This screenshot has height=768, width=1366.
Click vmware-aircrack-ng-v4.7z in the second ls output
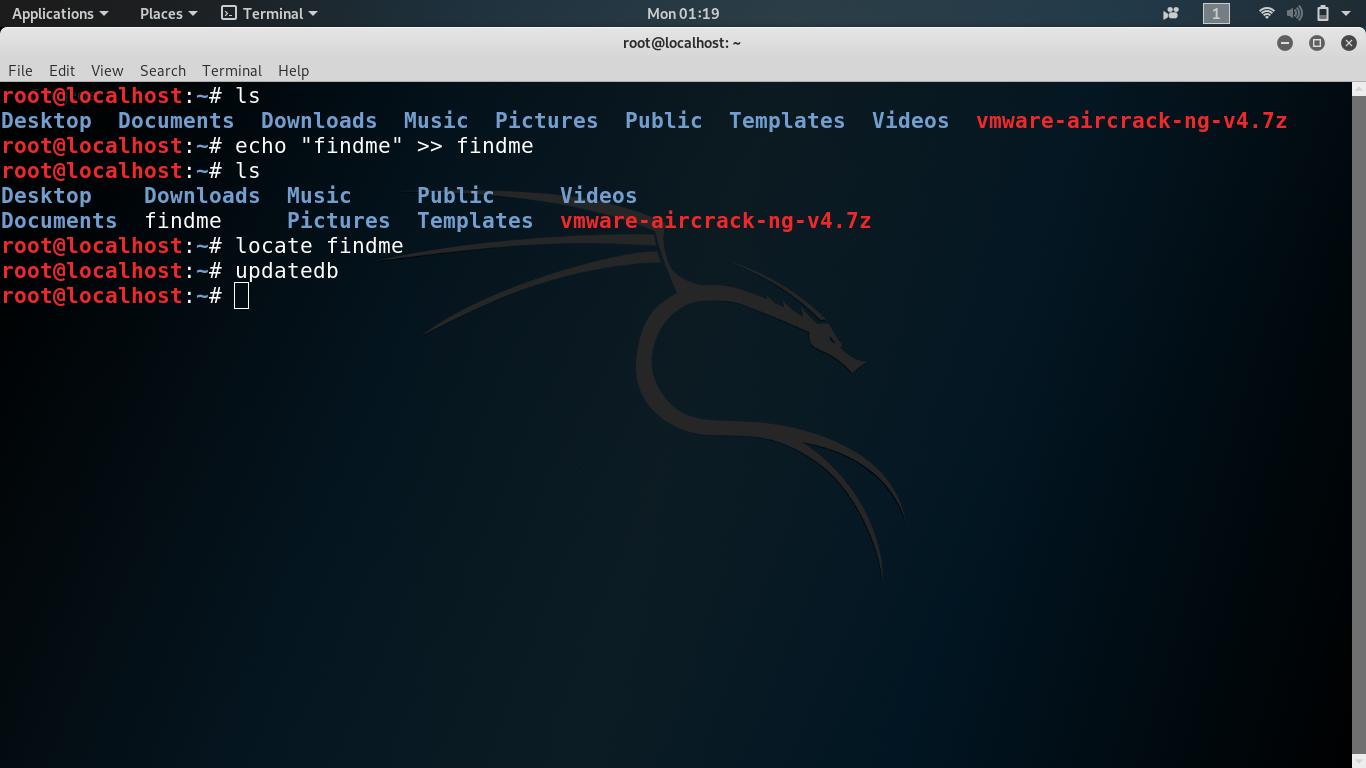click(x=716, y=221)
